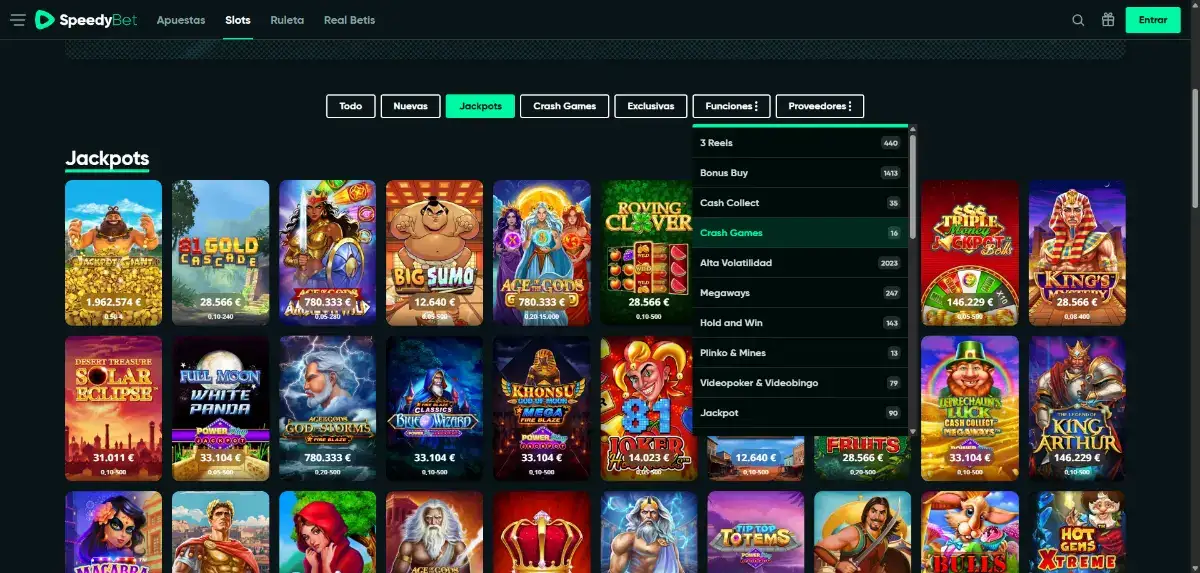This screenshot has height=573, width=1200.
Task: Open the gift promotions icon
Action: click(x=1108, y=20)
